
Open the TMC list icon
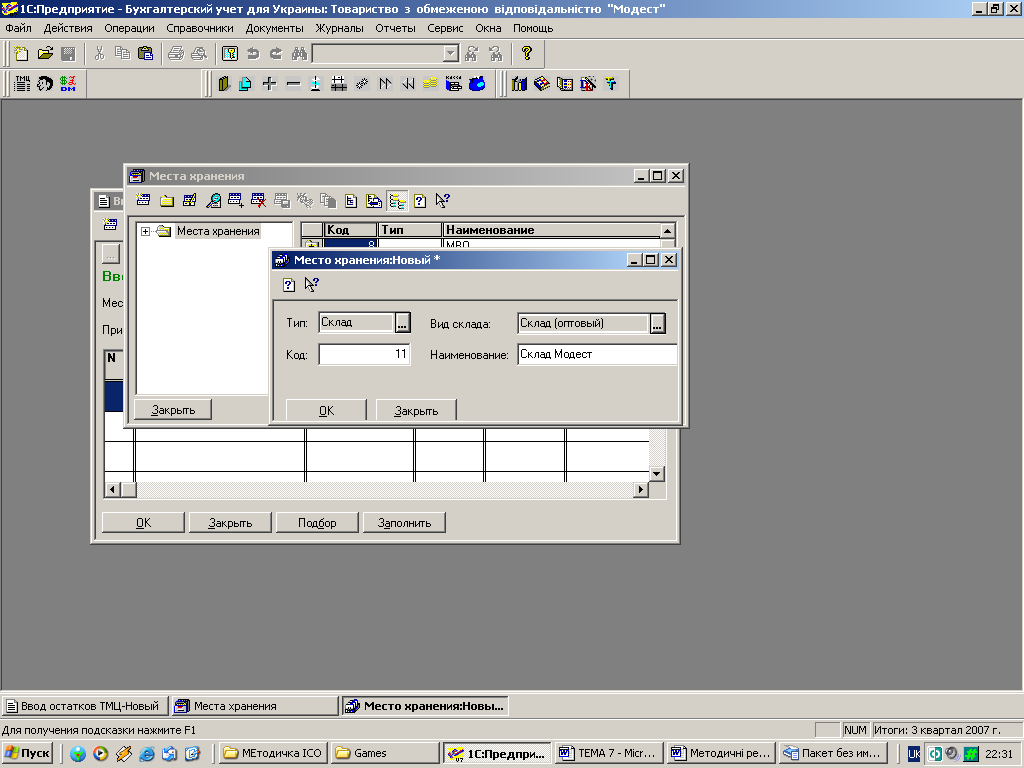[x=22, y=84]
